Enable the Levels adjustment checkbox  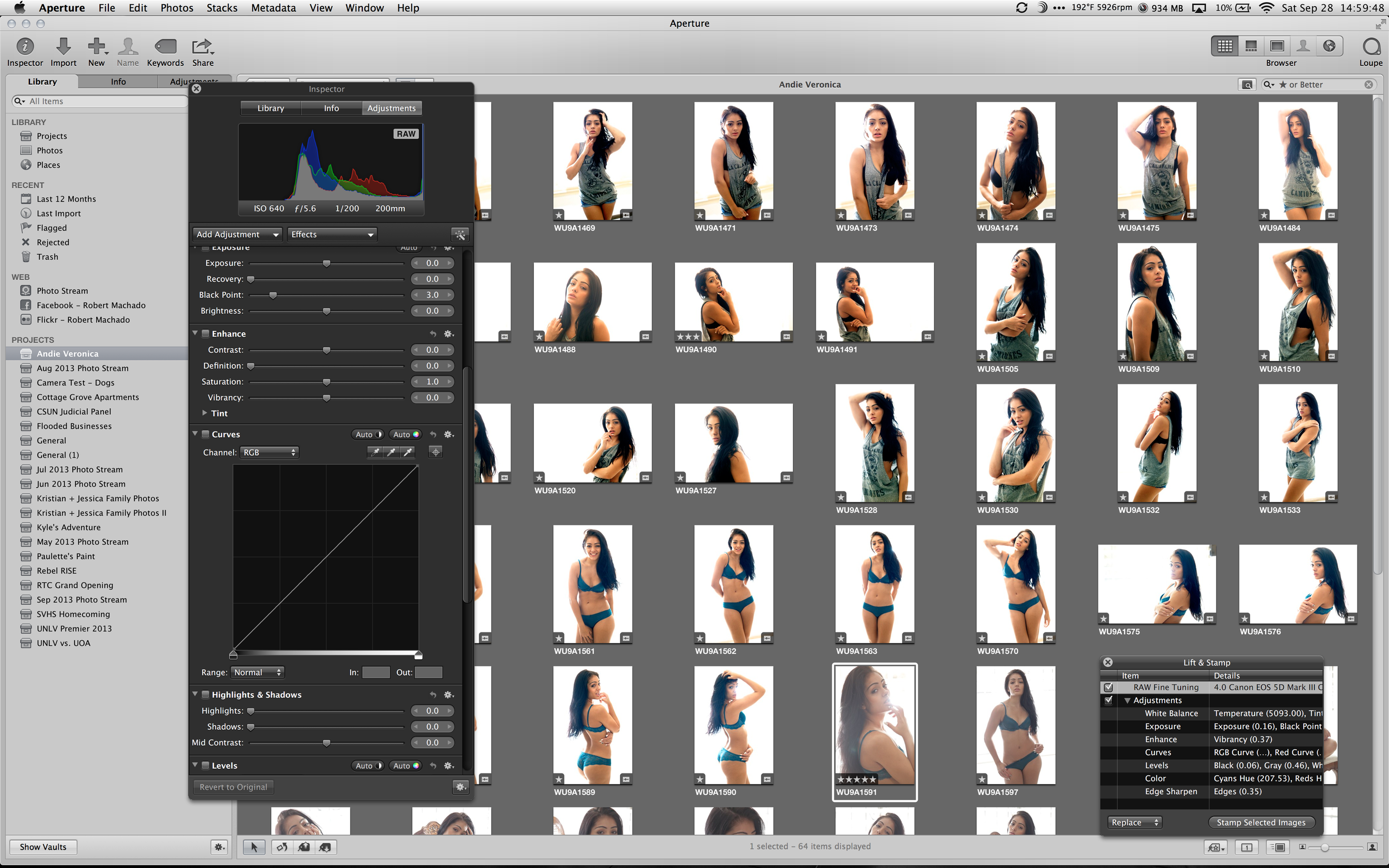tap(206, 766)
